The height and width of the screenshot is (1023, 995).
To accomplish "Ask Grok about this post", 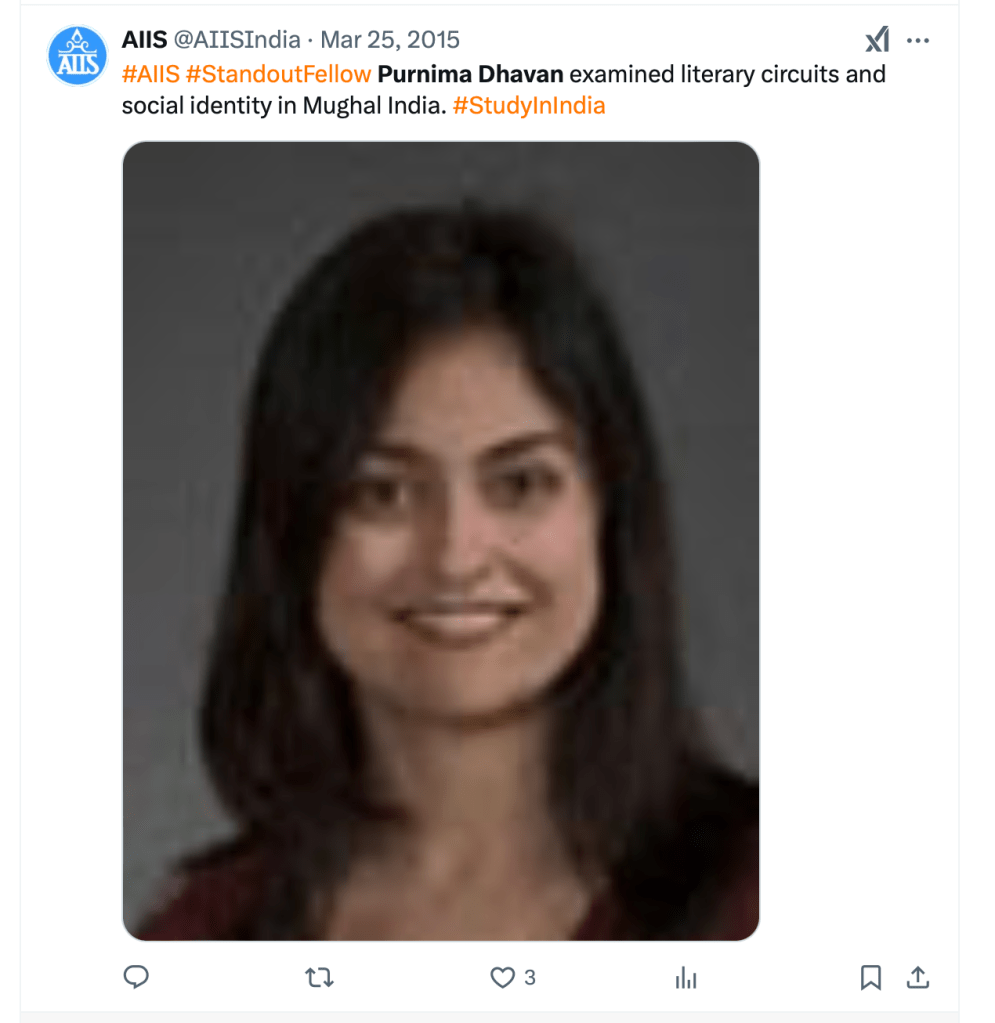I will click(x=877, y=40).
